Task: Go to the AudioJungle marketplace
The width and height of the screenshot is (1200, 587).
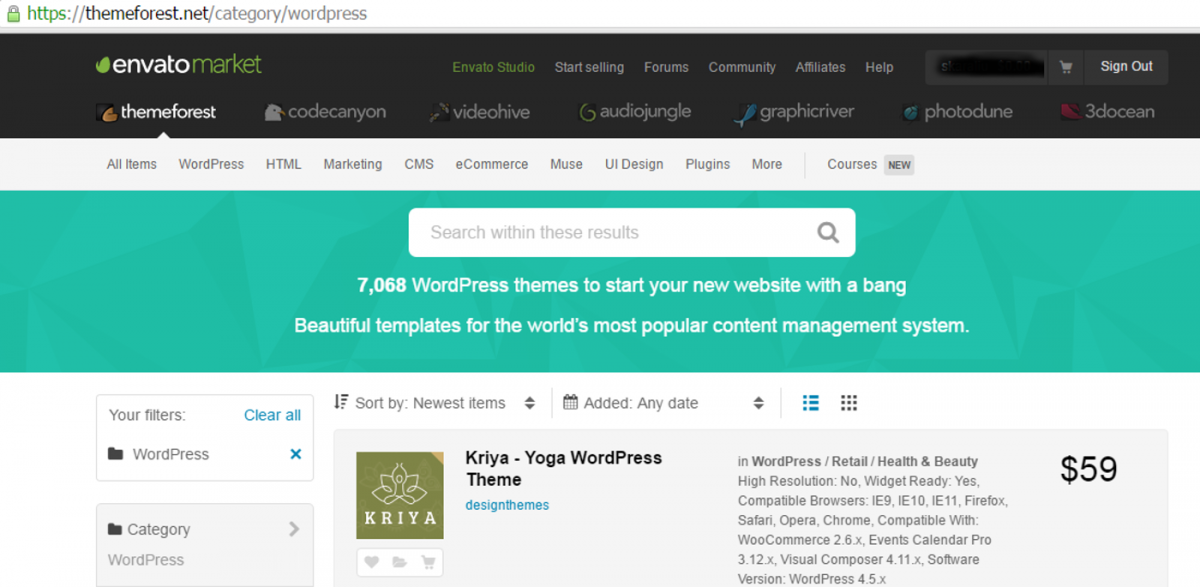Action: pos(635,112)
